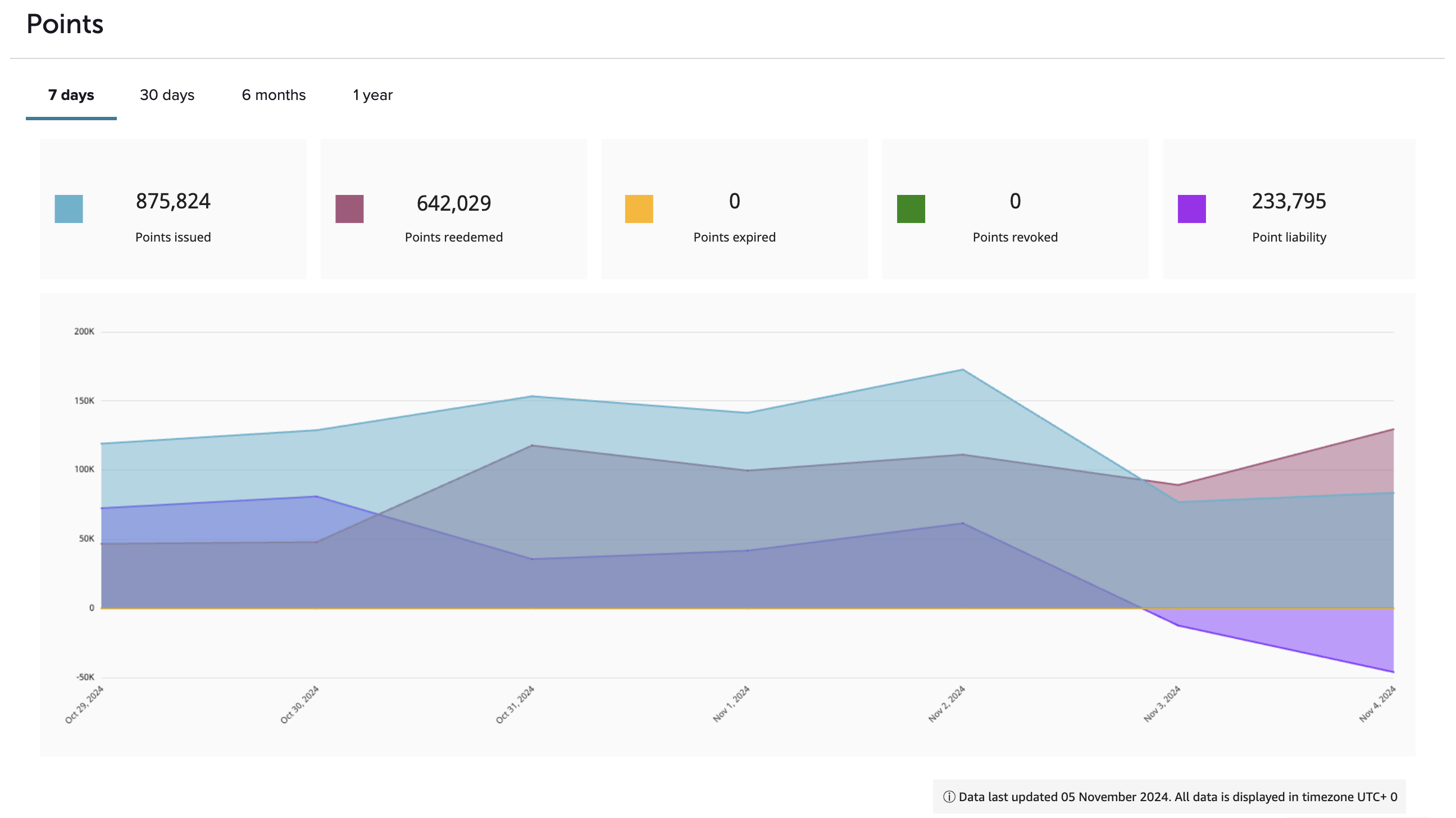
Task: Click the Points page heading
Action: coord(65,24)
